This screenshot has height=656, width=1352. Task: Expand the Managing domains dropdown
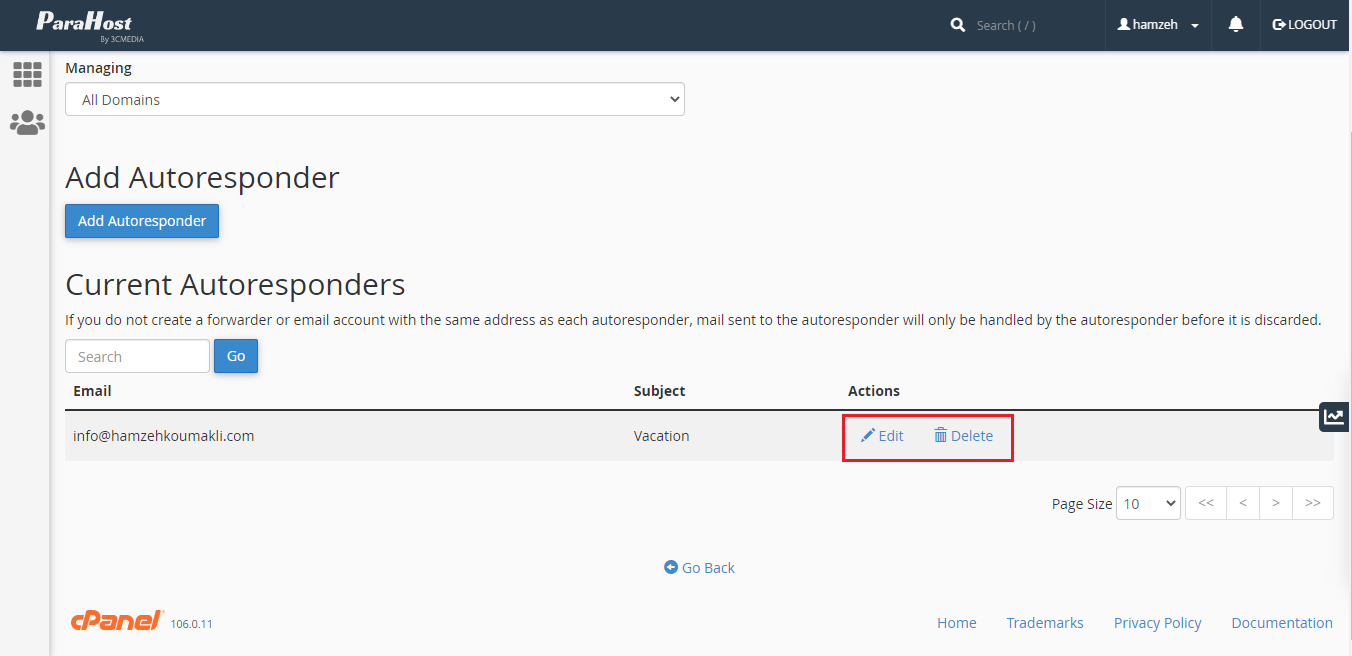[375, 99]
